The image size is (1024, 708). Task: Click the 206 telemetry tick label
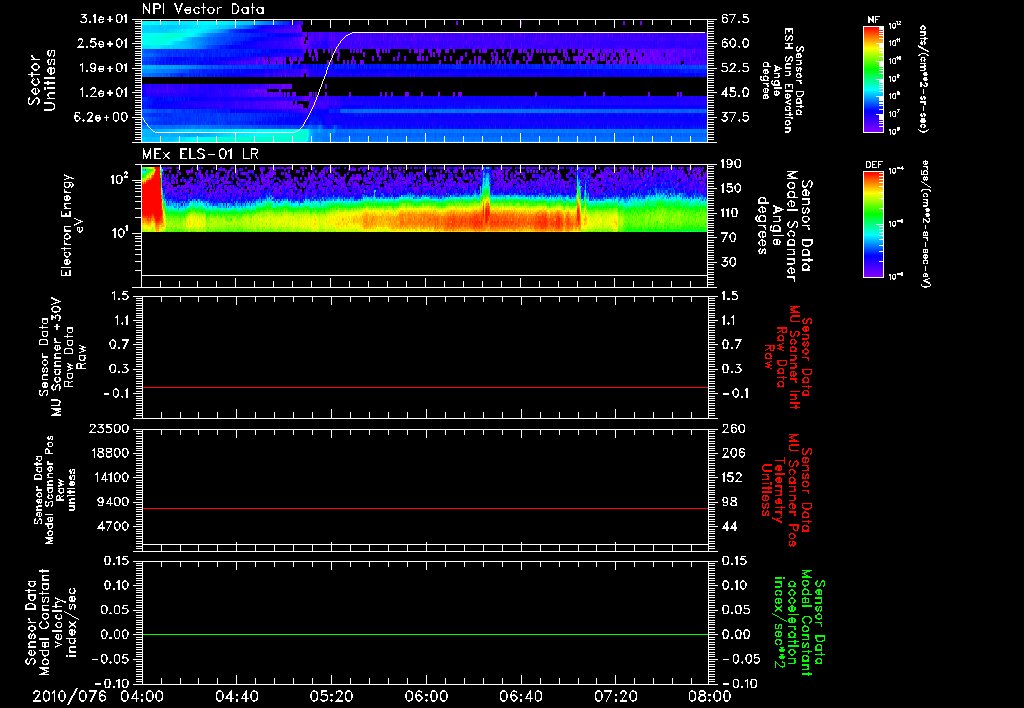732,453
